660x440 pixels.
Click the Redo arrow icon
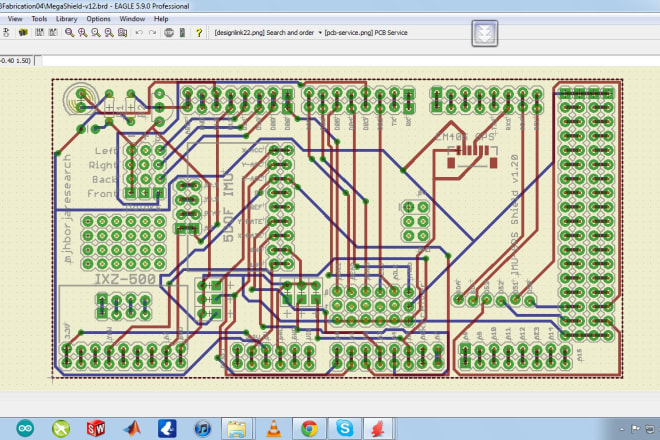[152, 32]
